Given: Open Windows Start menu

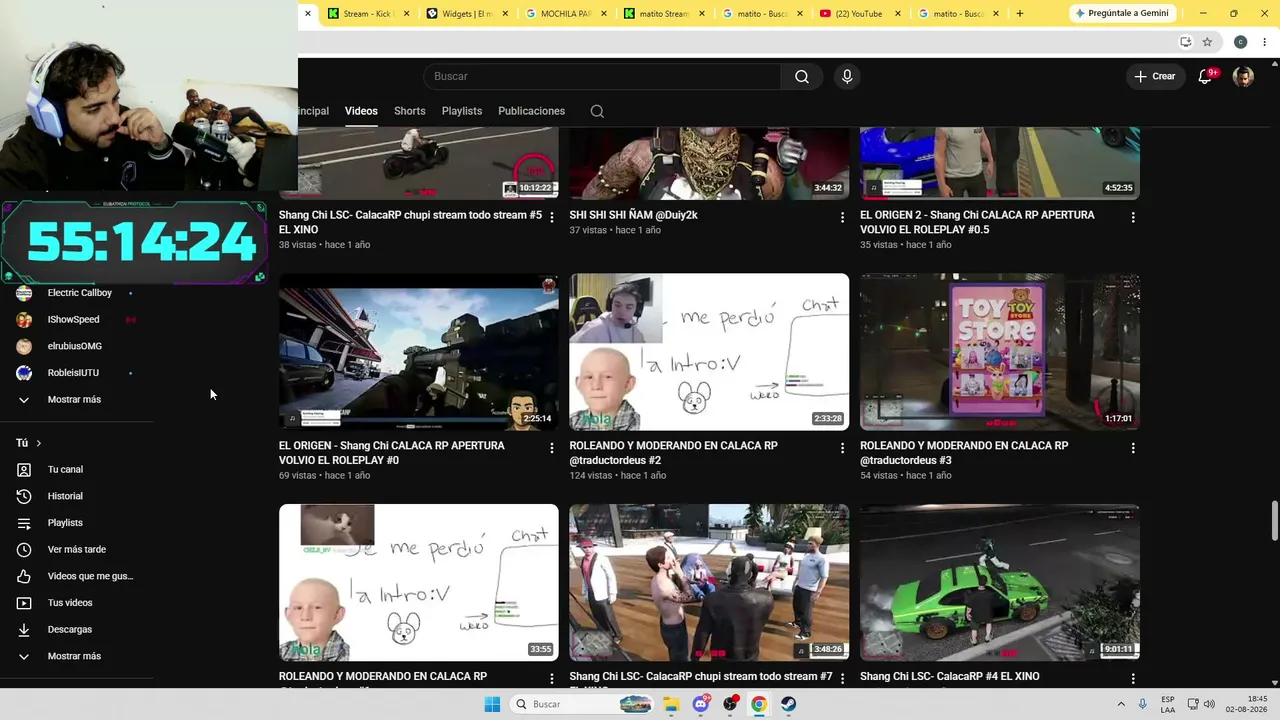Looking at the screenshot, I should click(492, 704).
